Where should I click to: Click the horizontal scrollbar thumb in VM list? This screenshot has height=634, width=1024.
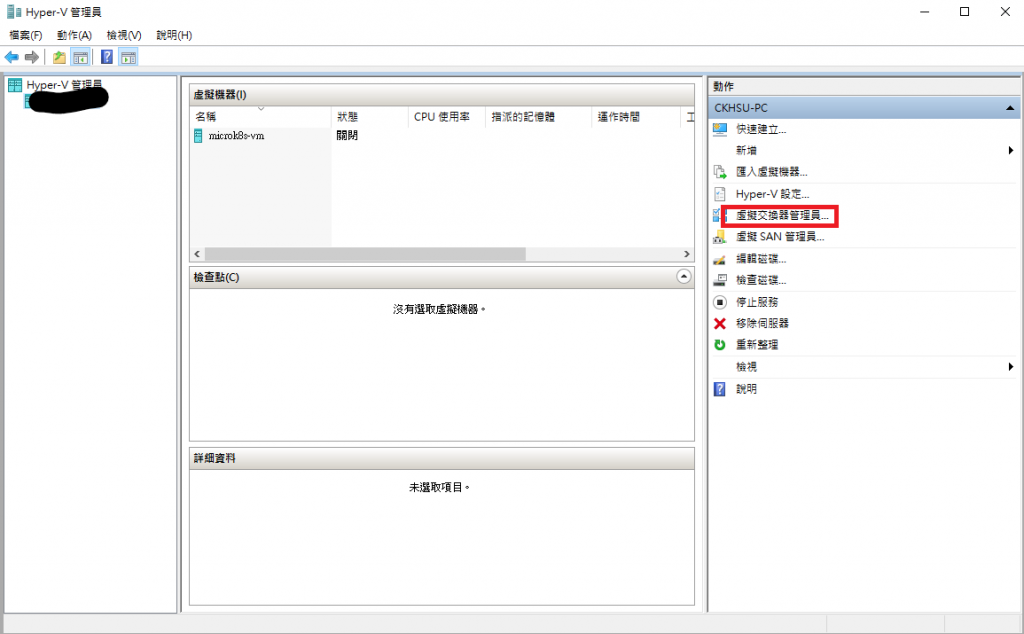365,254
